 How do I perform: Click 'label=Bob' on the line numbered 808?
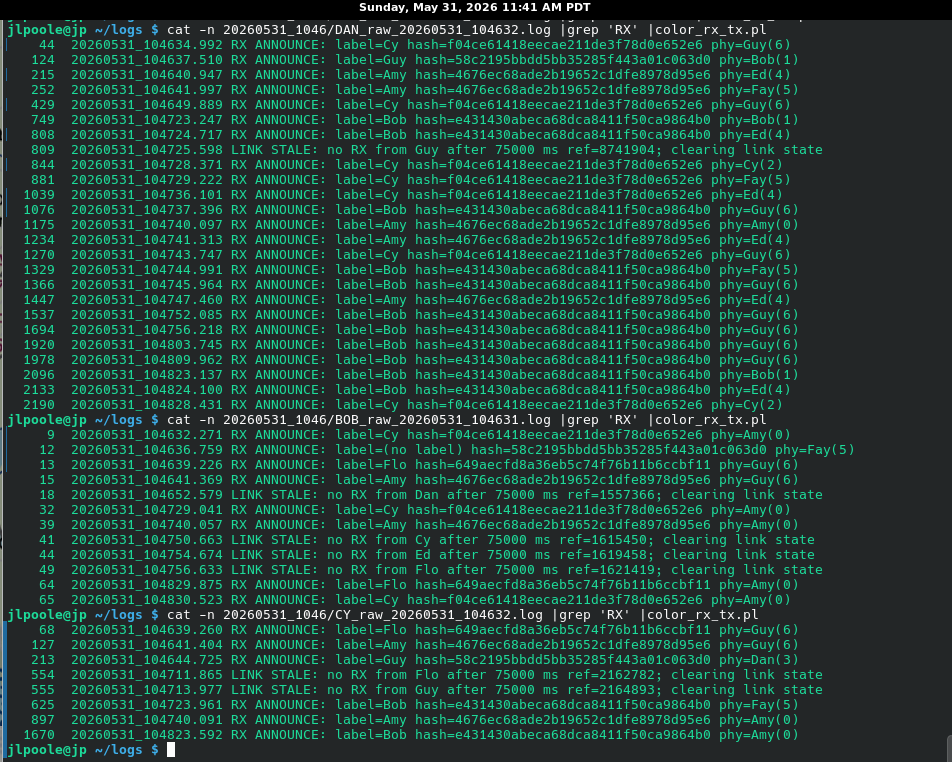(372, 135)
